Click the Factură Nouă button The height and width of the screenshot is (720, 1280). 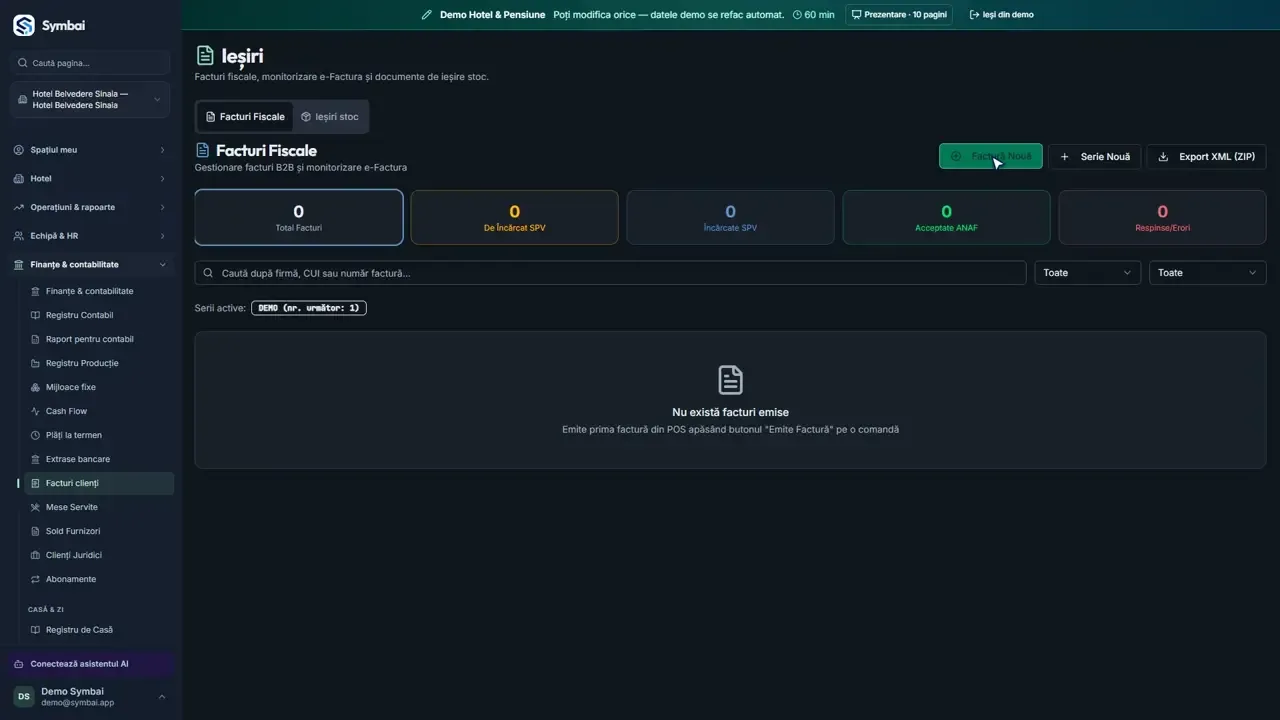coord(991,156)
